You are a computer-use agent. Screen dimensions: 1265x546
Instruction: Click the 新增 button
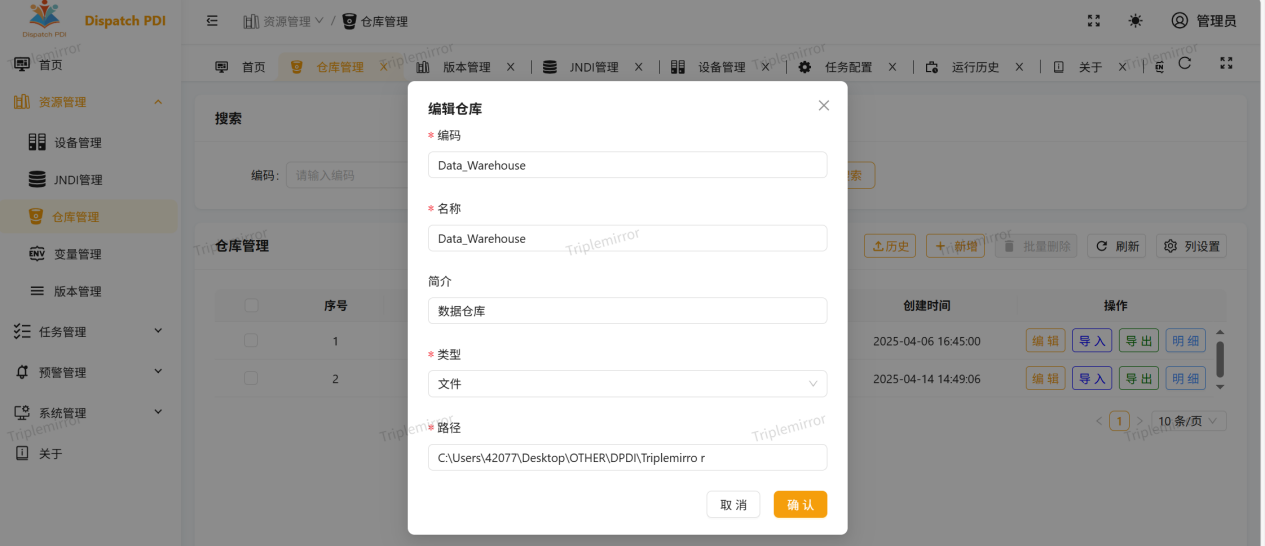(x=955, y=246)
